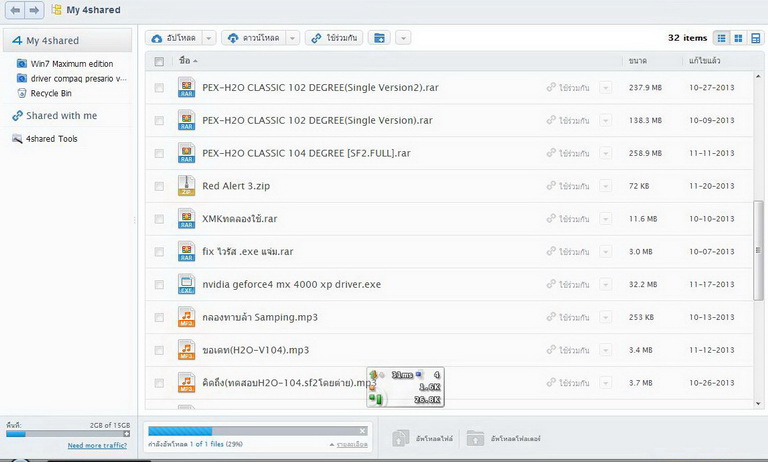The height and width of the screenshot is (462, 768).
Task: Click RAR icon of PEX-H2O CLASSIC 104 DEGREE
Action: pyautogui.click(x=186, y=153)
